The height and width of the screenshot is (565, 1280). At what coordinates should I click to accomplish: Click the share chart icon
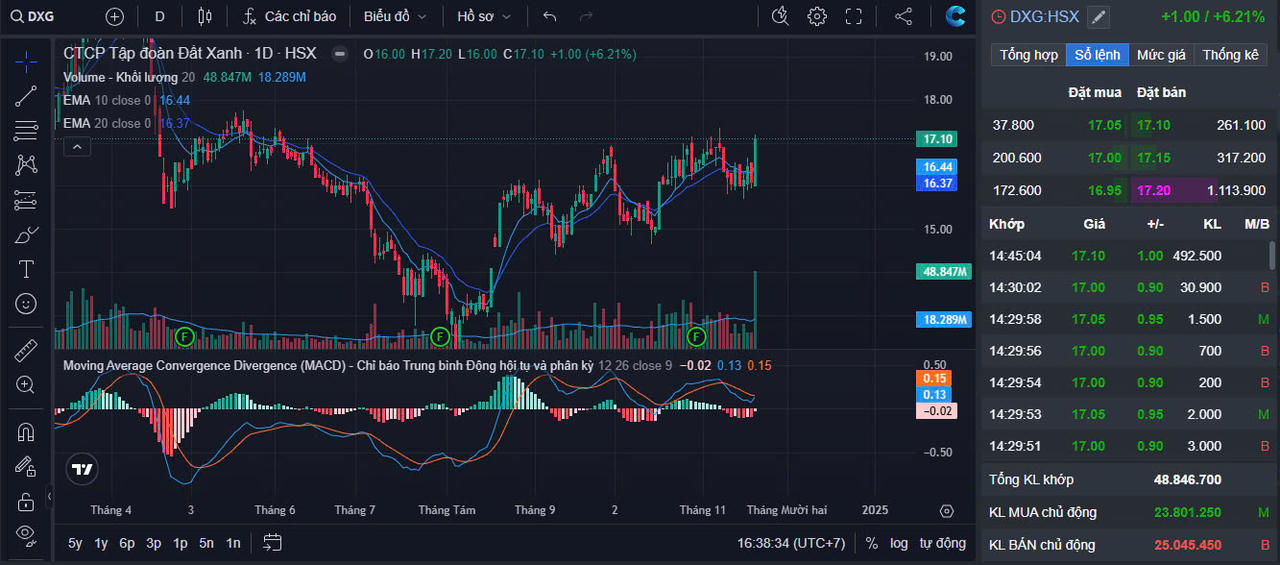point(903,17)
